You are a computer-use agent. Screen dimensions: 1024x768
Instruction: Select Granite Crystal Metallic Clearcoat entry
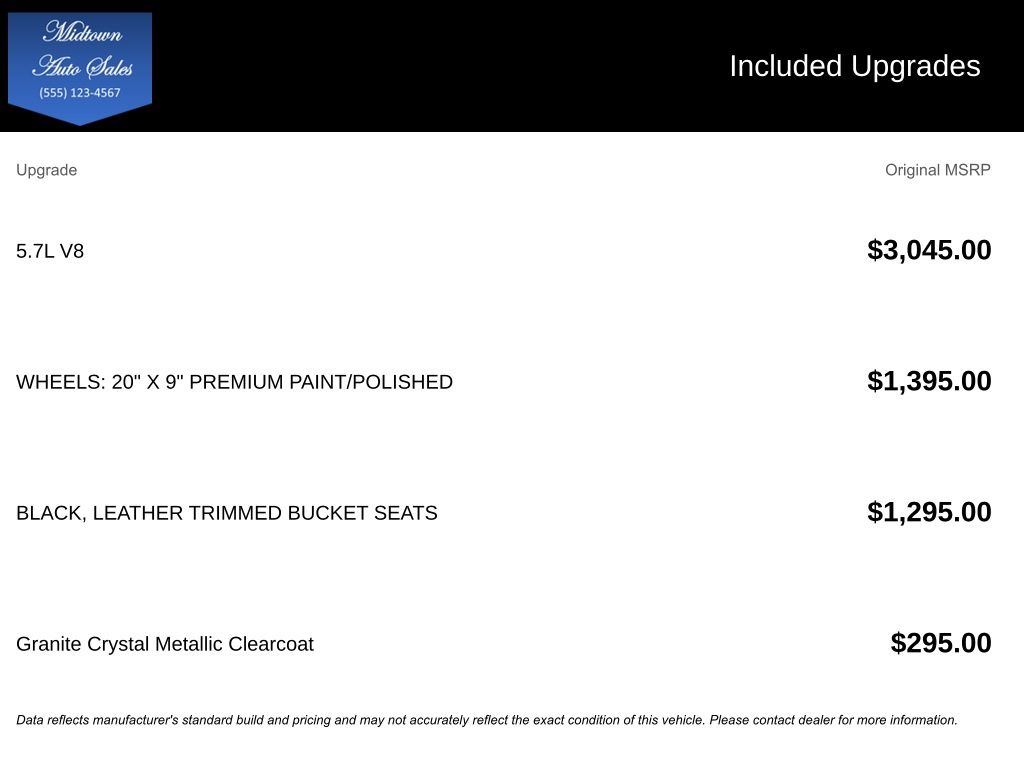click(164, 644)
